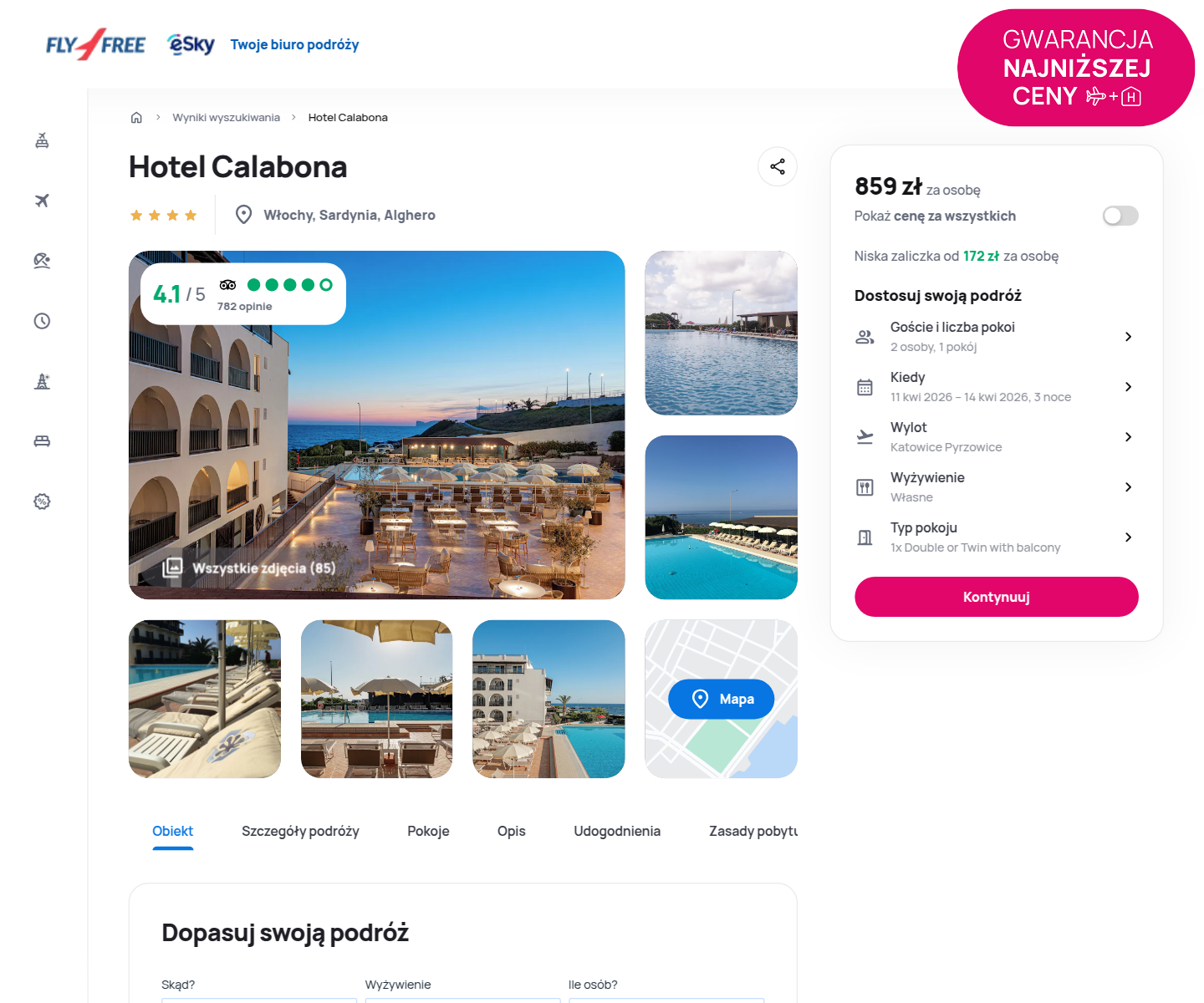Open Wszystkie zdjęcia (85) gallery
This screenshot has height=1003, width=1204.
249,568
